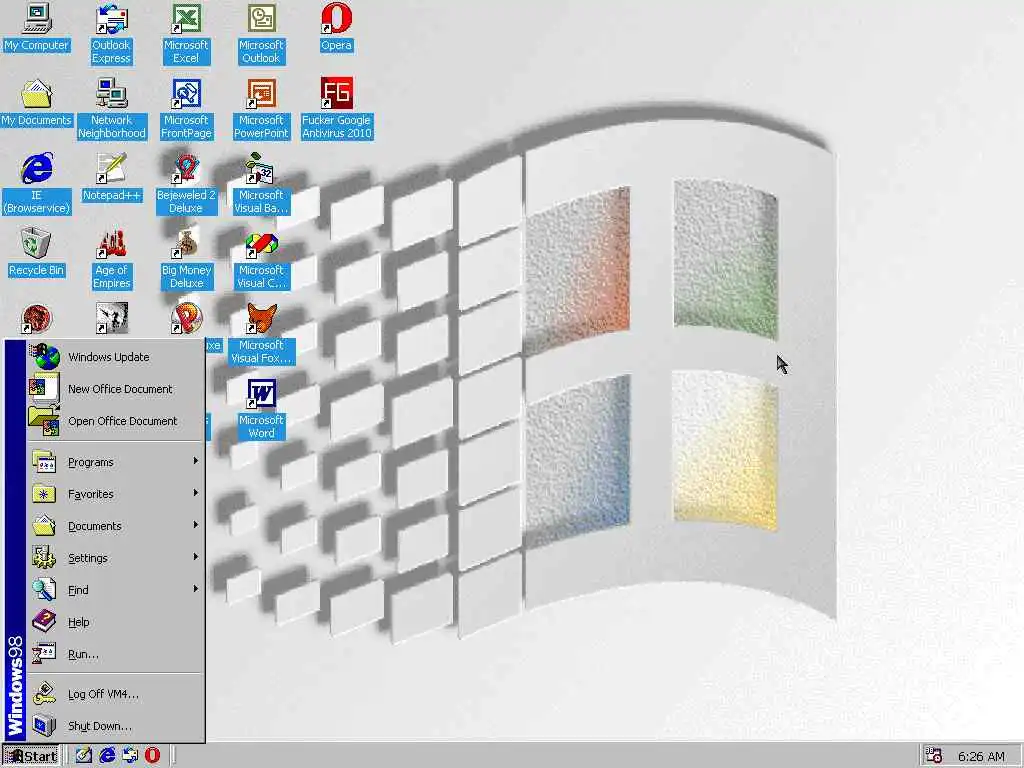Open Help from the Start menu
The width and height of the screenshot is (1024, 768).
tap(116, 622)
